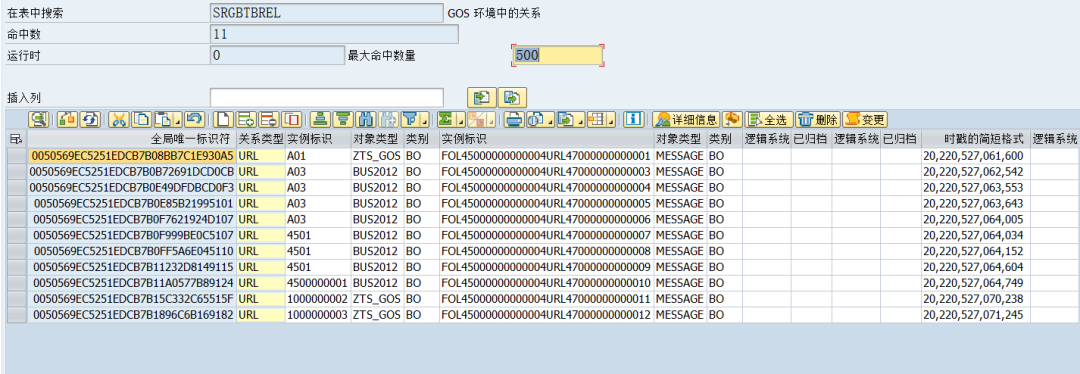Click the export spreadsheet icon

tap(565, 119)
